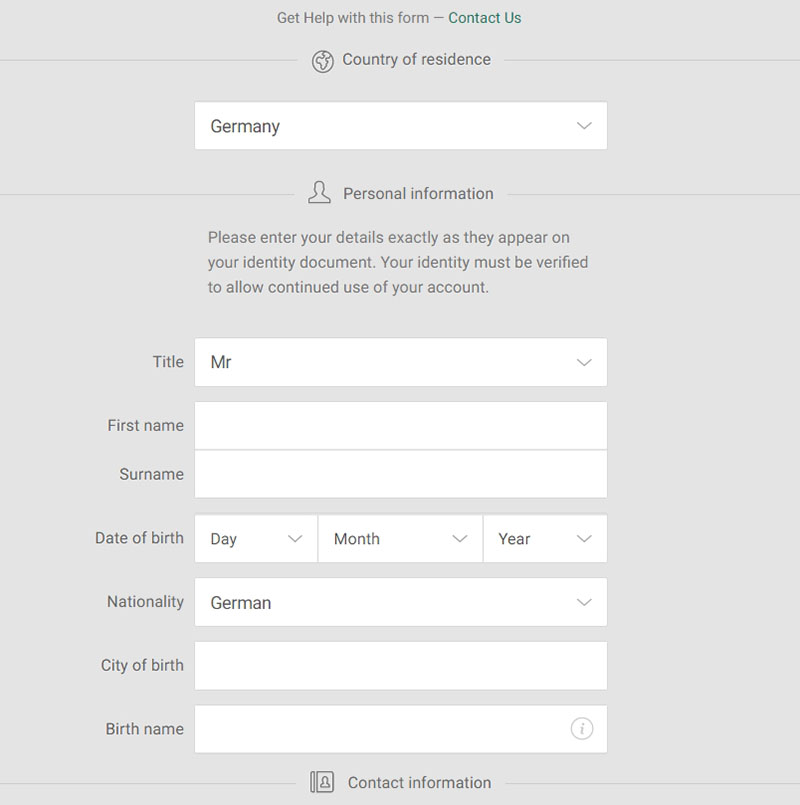
Task: Click the Contact information section heading
Action: [x=420, y=782]
